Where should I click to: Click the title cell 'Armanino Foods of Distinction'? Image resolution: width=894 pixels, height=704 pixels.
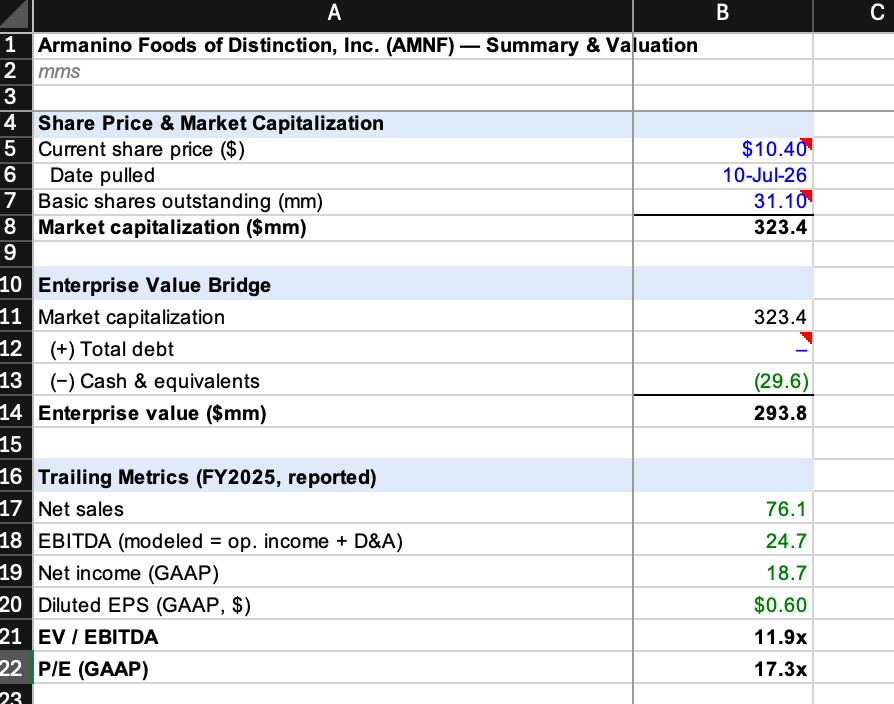(334, 45)
